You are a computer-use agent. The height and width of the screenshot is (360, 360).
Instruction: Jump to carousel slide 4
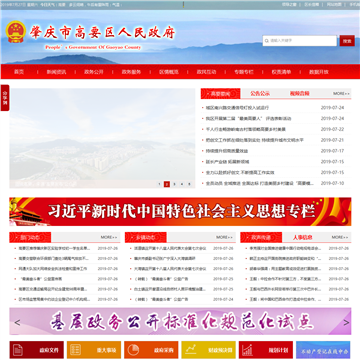(x=182, y=184)
